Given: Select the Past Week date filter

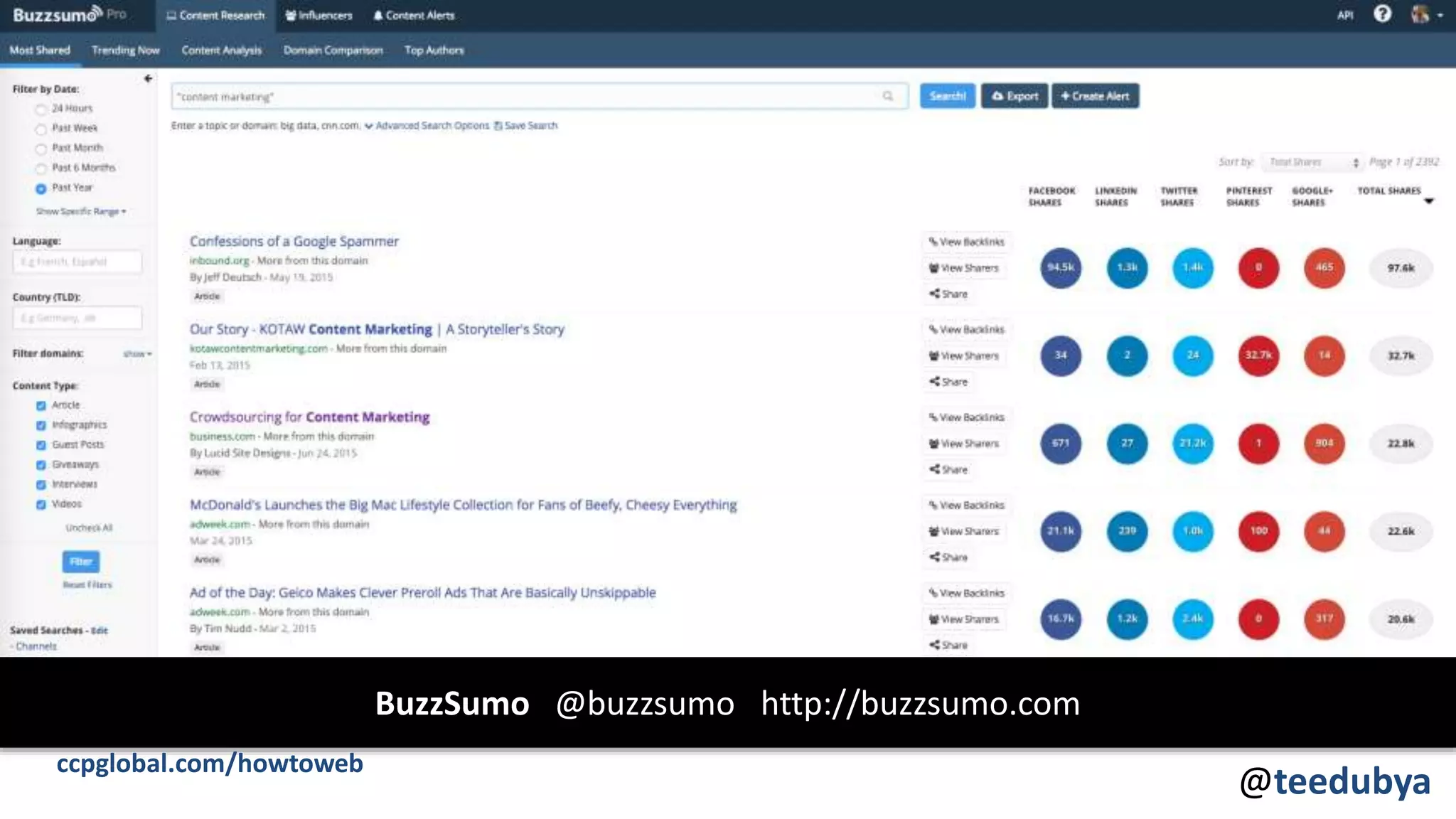Looking at the screenshot, I should 41,129.
